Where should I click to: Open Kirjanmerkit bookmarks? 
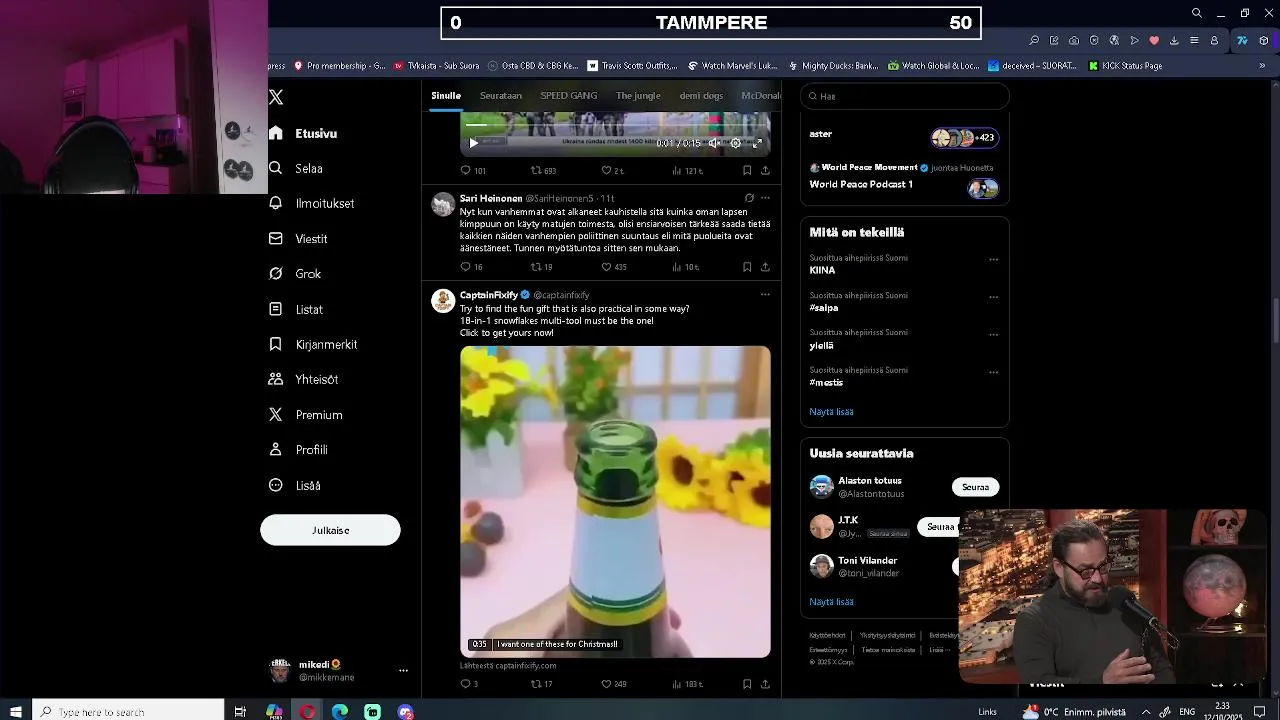pos(314,344)
